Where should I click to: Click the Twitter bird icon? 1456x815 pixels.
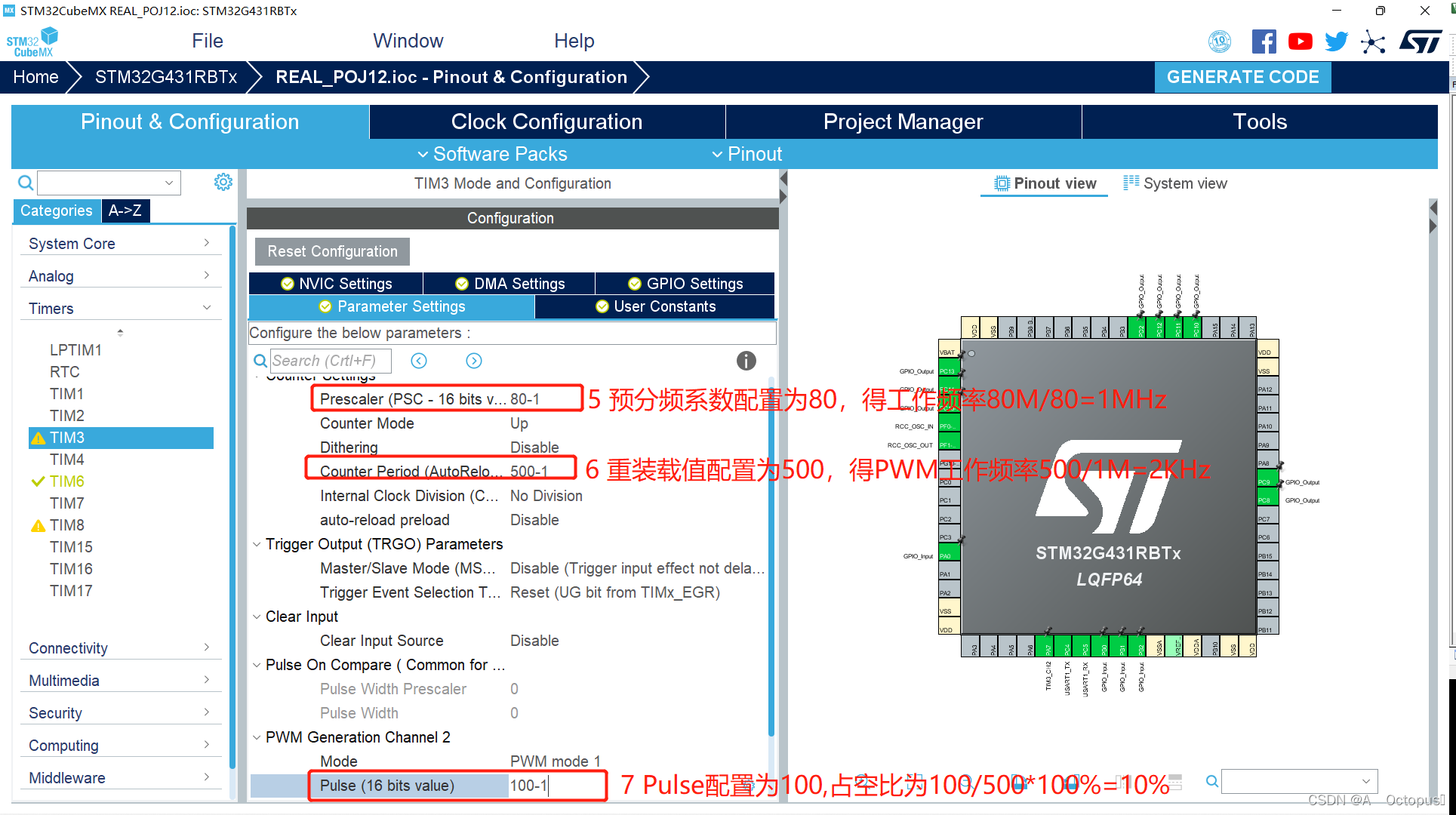(1336, 42)
